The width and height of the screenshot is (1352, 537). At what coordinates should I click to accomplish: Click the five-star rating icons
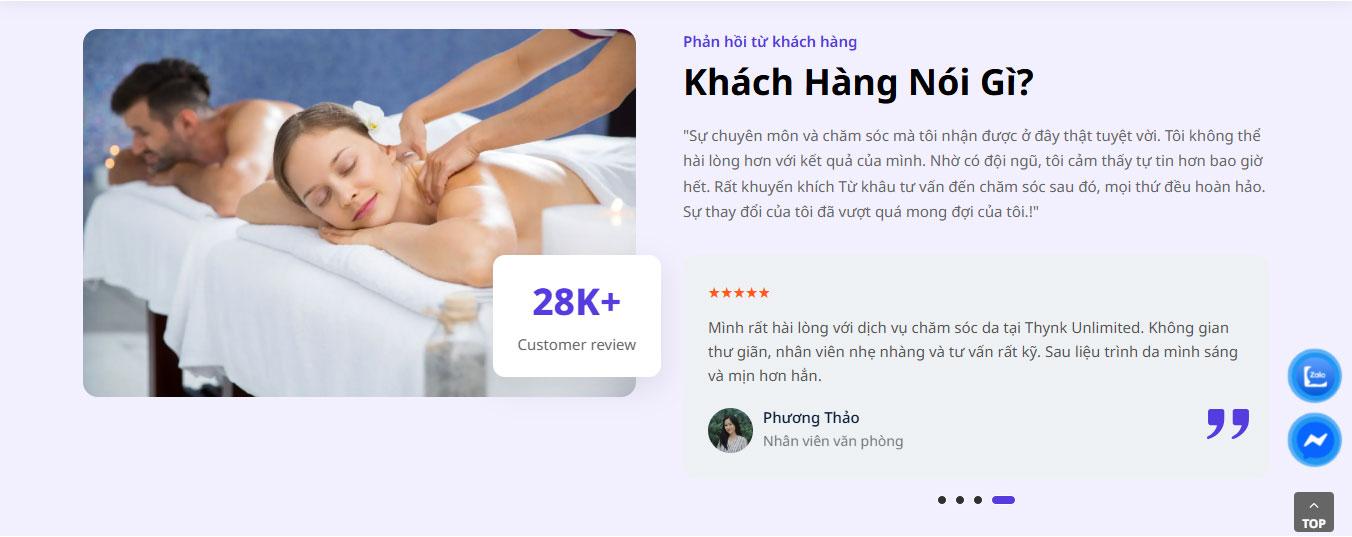[739, 293]
